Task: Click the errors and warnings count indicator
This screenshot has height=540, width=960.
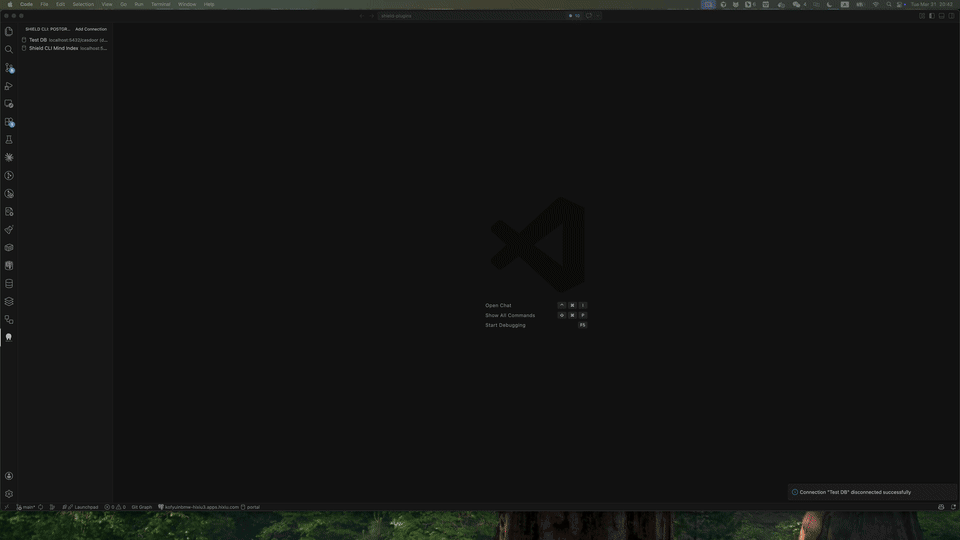Action: tap(114, 507)
